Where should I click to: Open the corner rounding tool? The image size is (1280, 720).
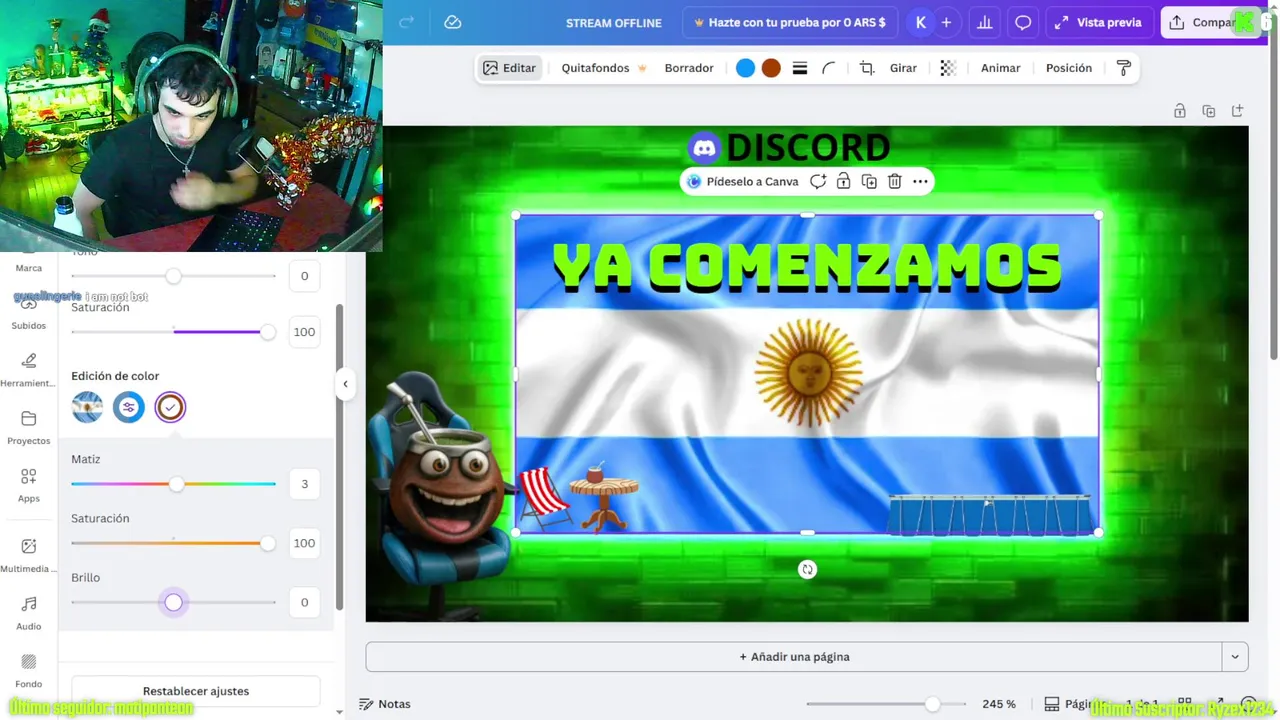click(x=829, y=68)
